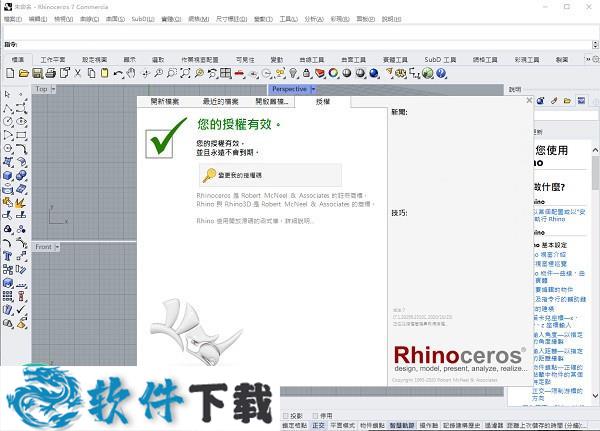Click the Copy icon in toolbar
The height and width of the screenshot is (431, 600).
(x=91, y=73)
